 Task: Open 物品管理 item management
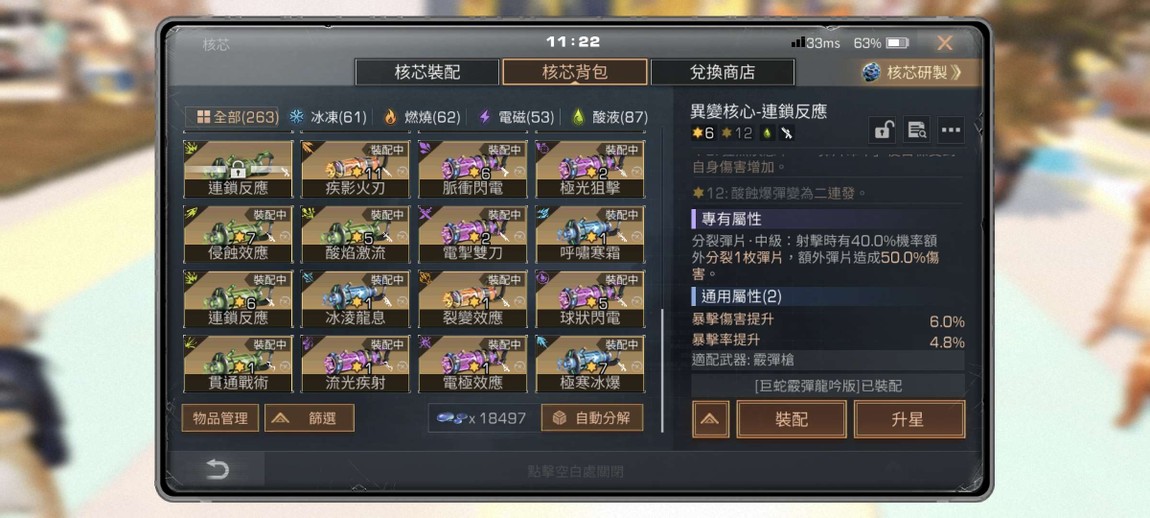220,418
